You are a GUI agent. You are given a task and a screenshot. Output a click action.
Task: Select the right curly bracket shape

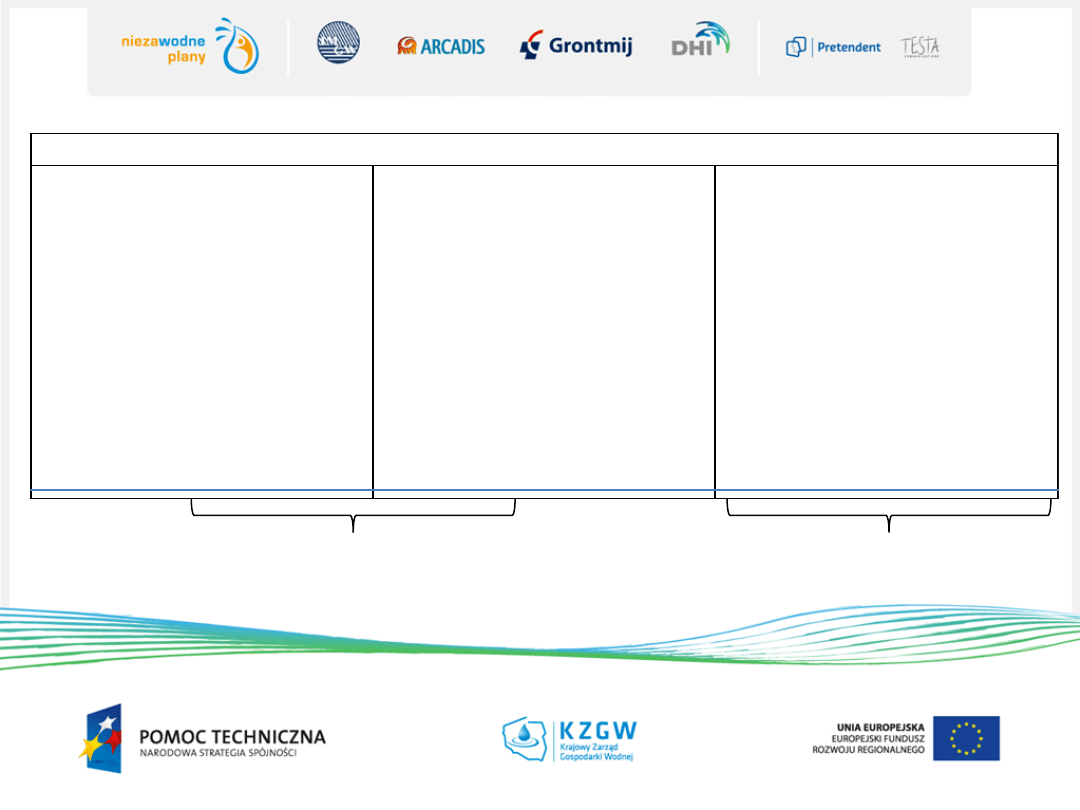tap(888, 513)
